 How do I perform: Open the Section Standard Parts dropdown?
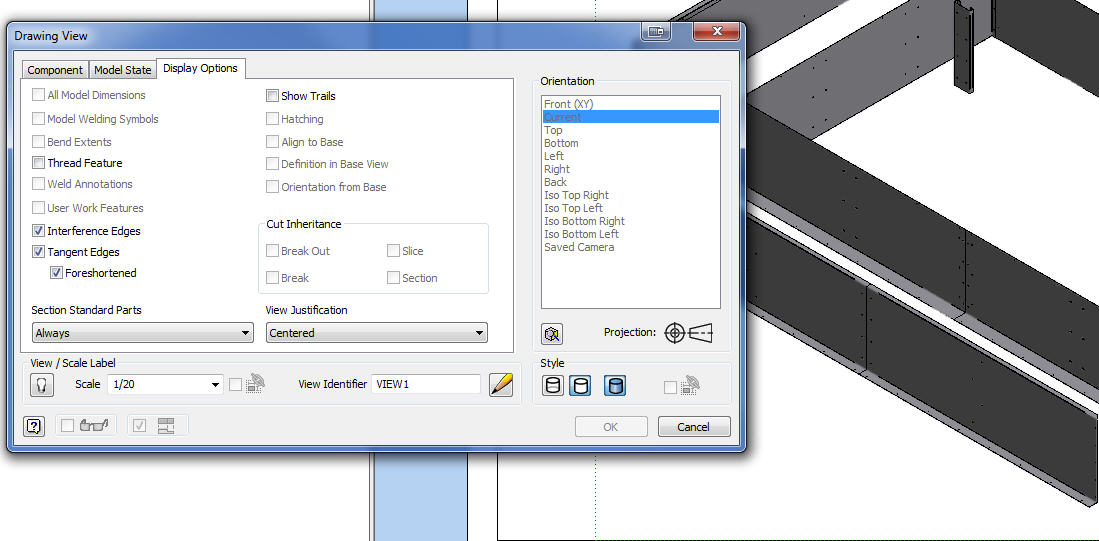(142, 333)
